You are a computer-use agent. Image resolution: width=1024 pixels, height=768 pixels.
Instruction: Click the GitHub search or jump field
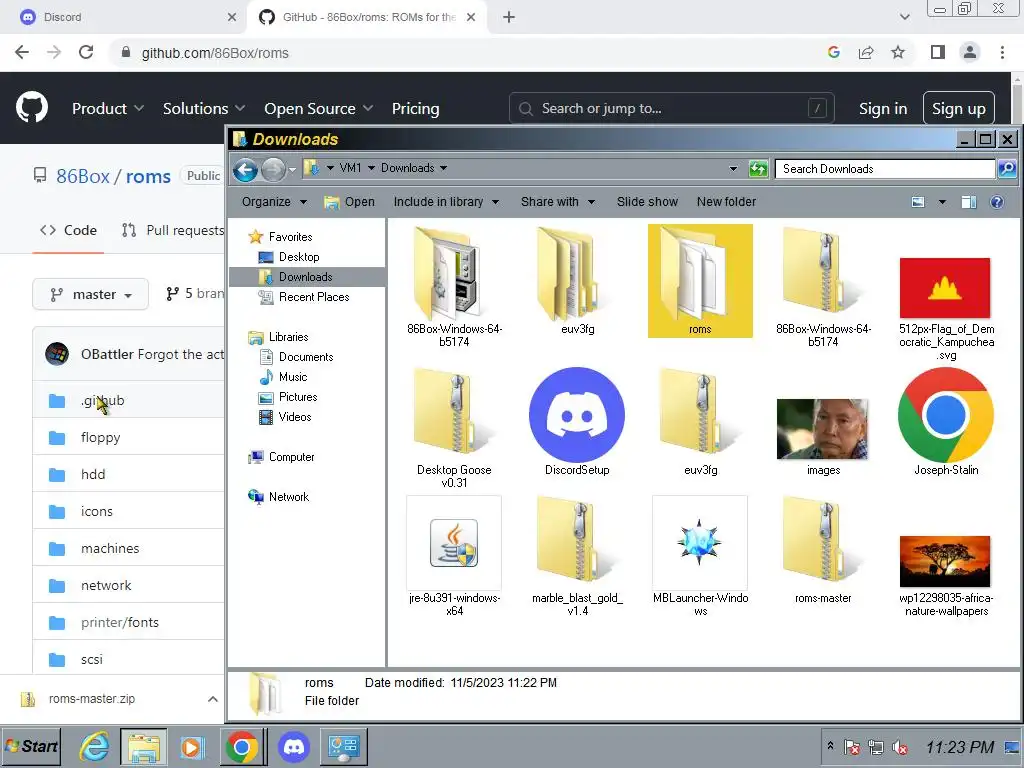[671, 108]
